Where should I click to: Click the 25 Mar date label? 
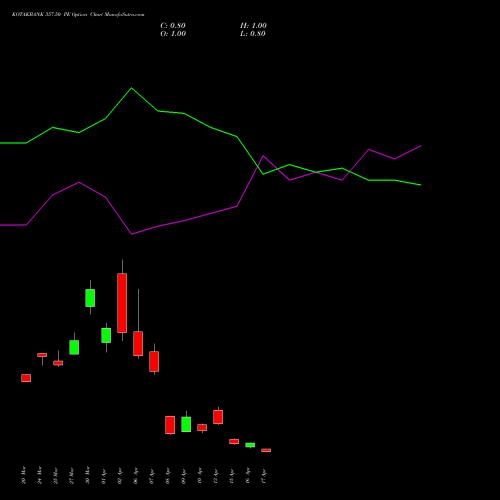55,475
